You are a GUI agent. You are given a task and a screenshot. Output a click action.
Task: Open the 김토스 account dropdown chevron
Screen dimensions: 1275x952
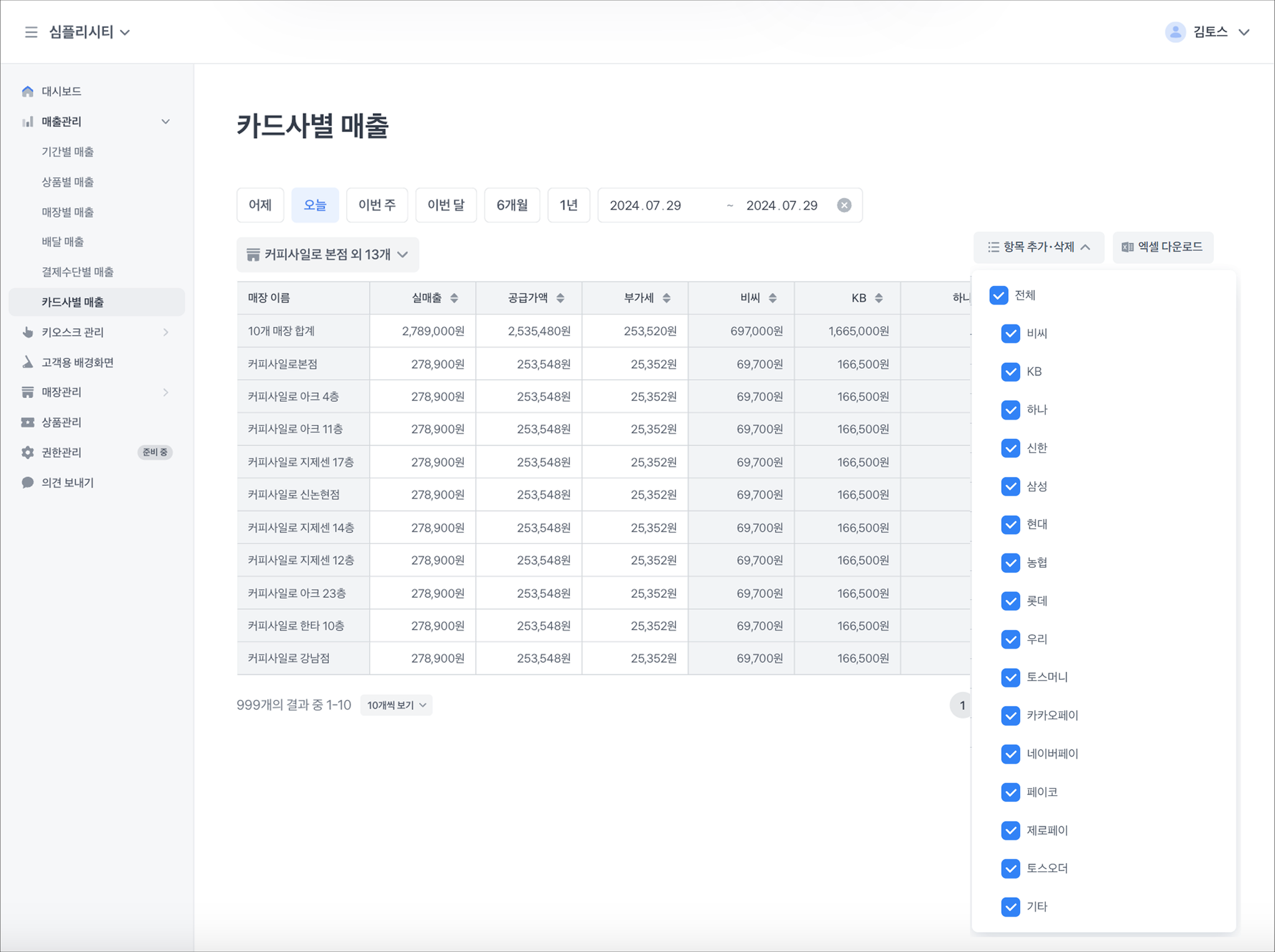point(1243,32)
